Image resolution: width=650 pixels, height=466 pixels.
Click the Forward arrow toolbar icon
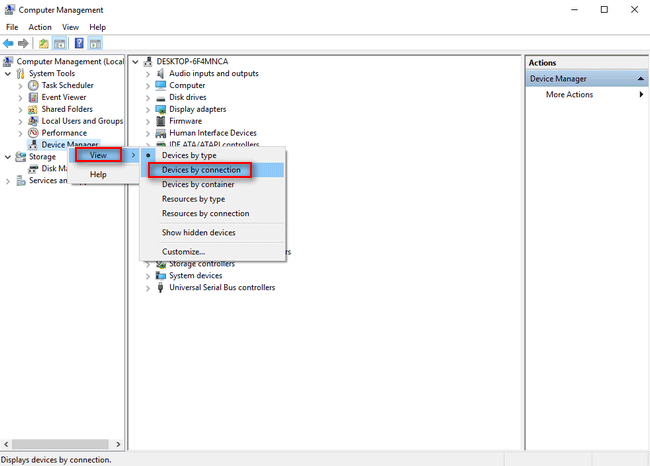tap(23, 43)
